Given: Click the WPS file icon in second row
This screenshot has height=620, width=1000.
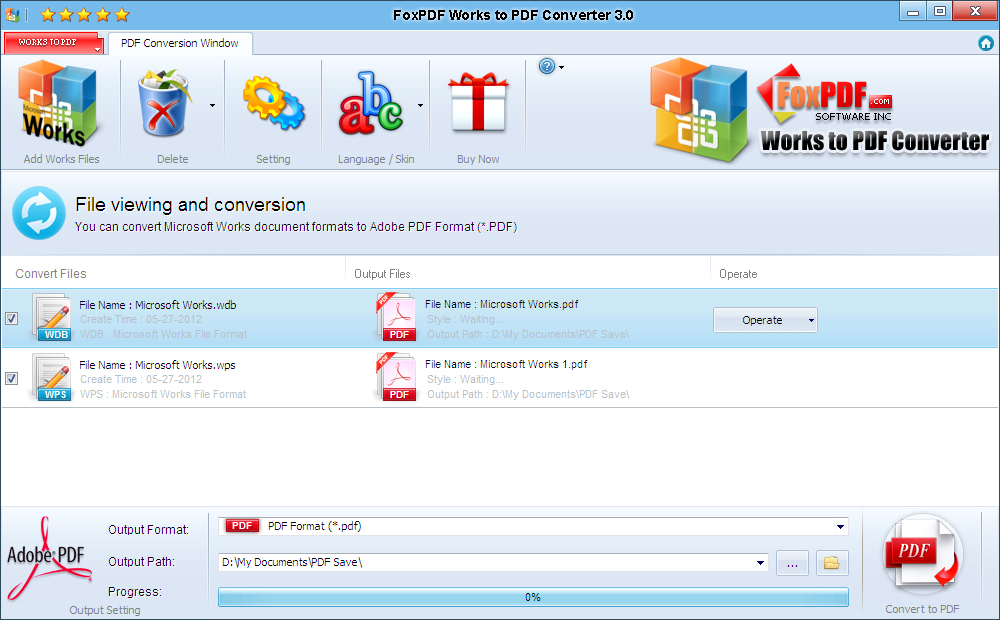Looking at the screenshot, I should tap(52, 378).
